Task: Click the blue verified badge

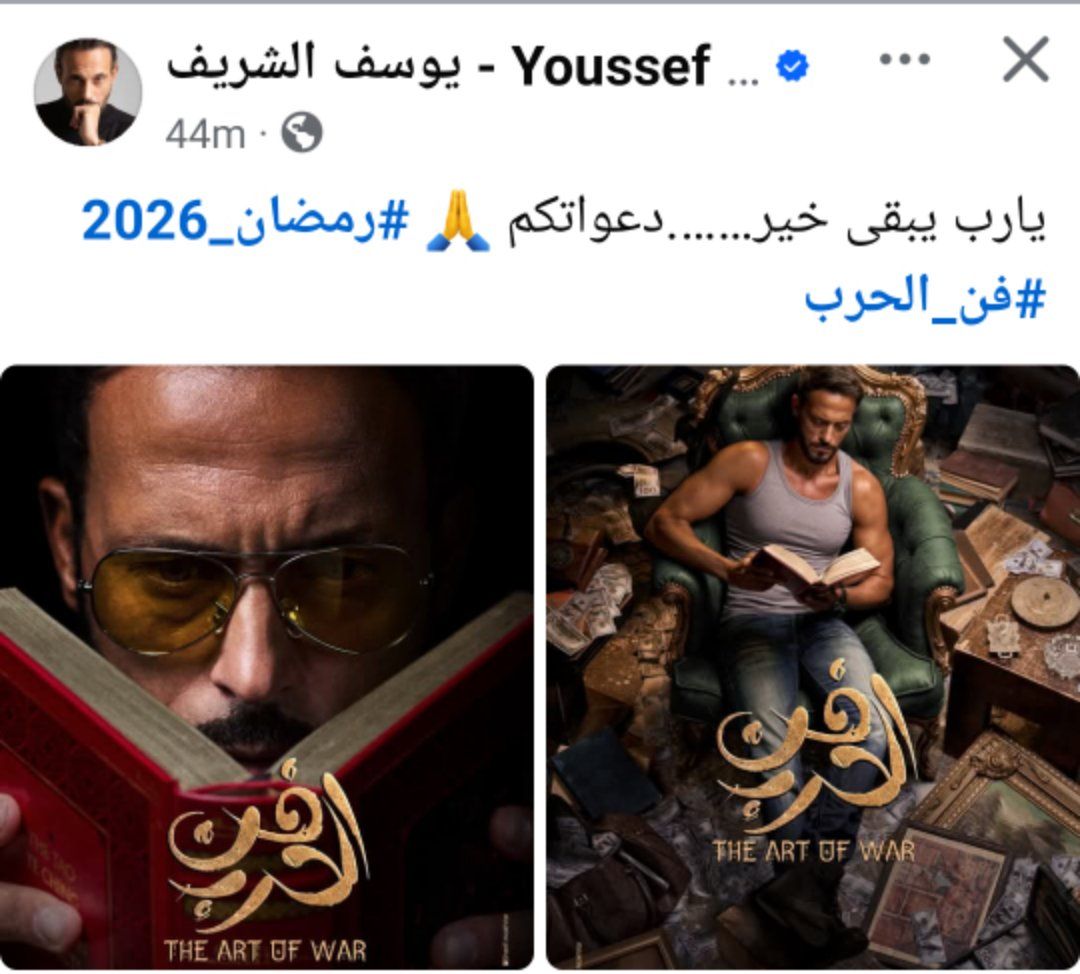Action: (x=792, y=66)
